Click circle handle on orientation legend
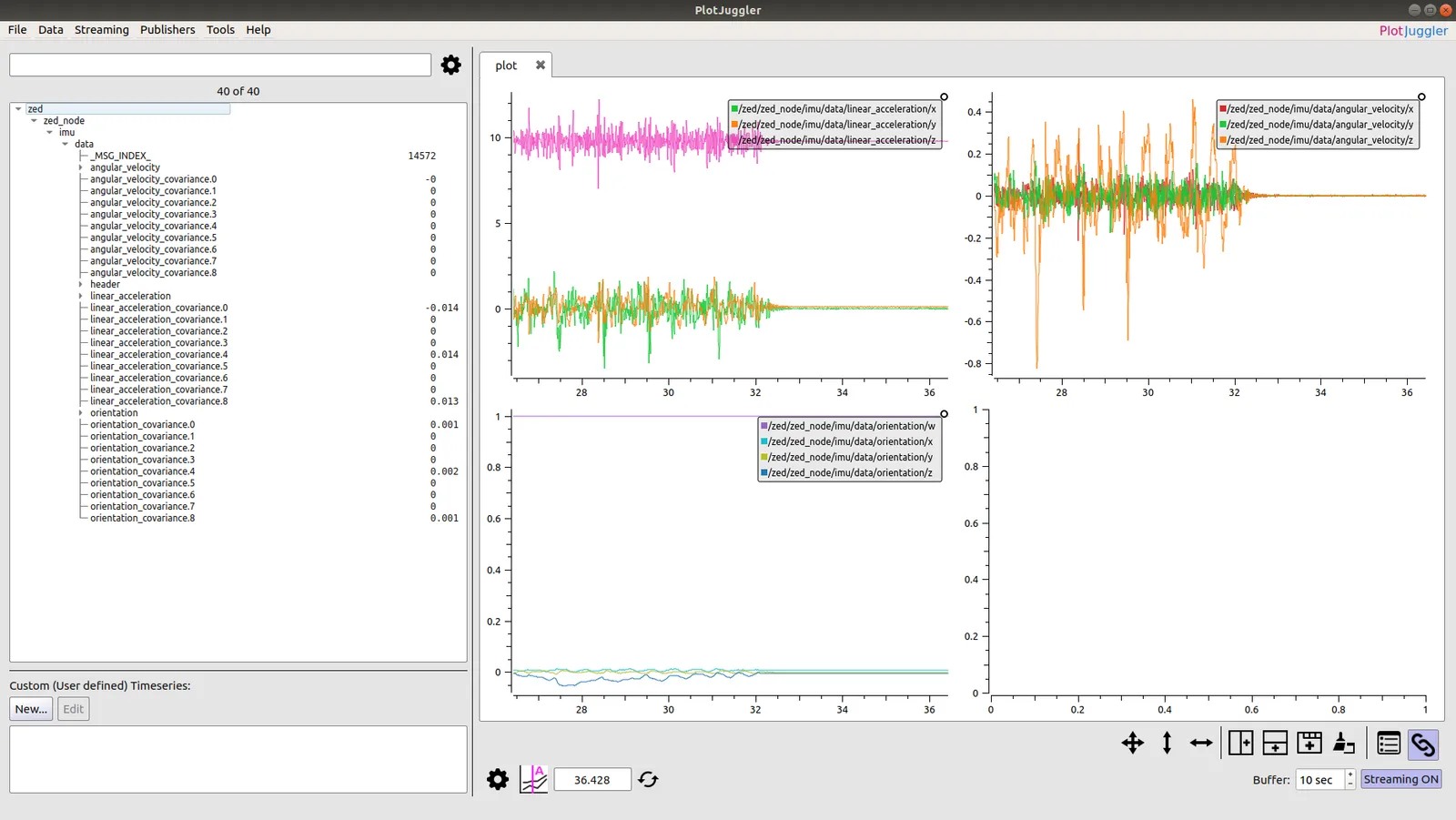The image size is (1456, 820). 944,413
